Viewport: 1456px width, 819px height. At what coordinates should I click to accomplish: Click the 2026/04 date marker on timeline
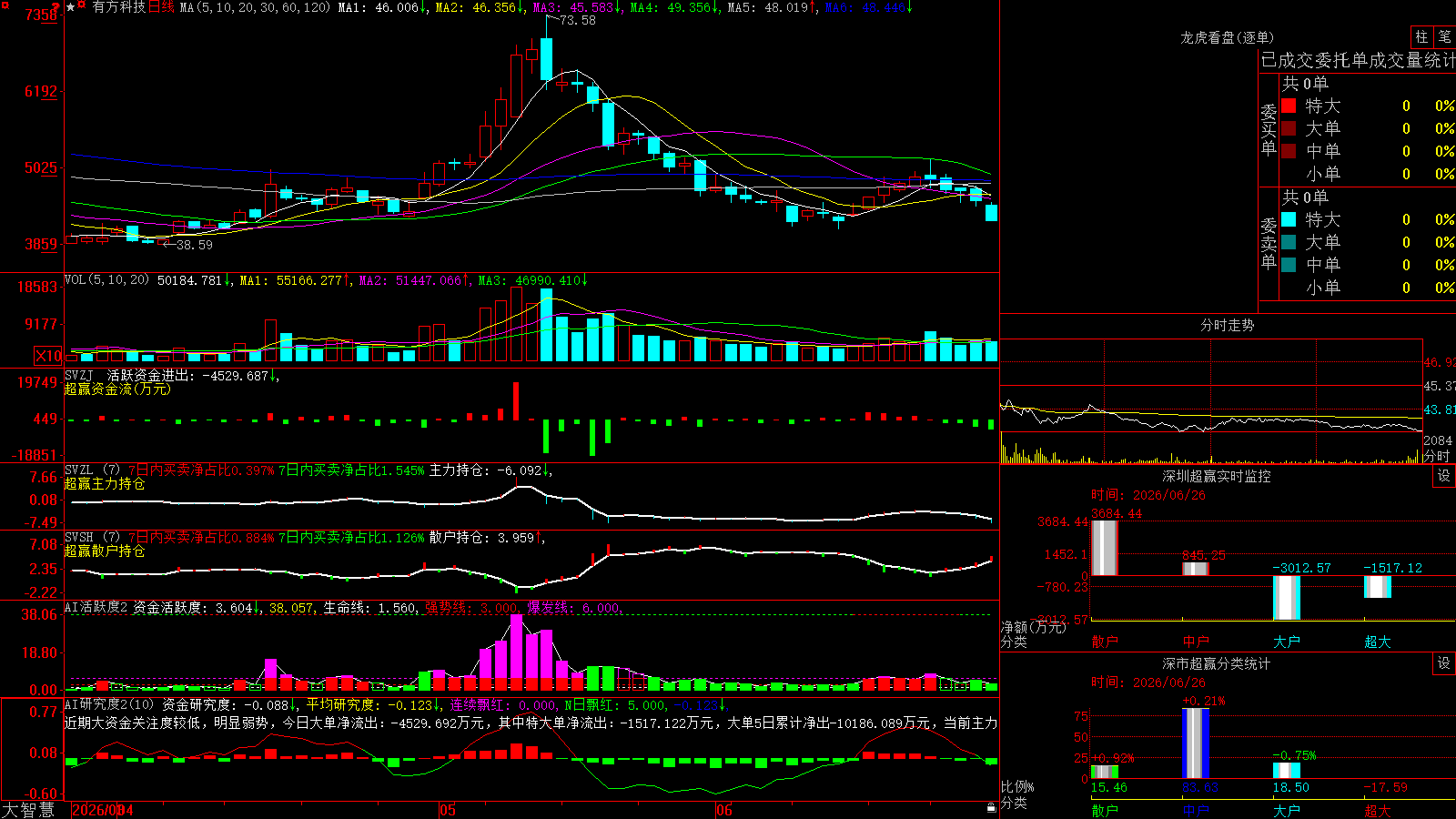pyautogui.click(x=102, y=810)
